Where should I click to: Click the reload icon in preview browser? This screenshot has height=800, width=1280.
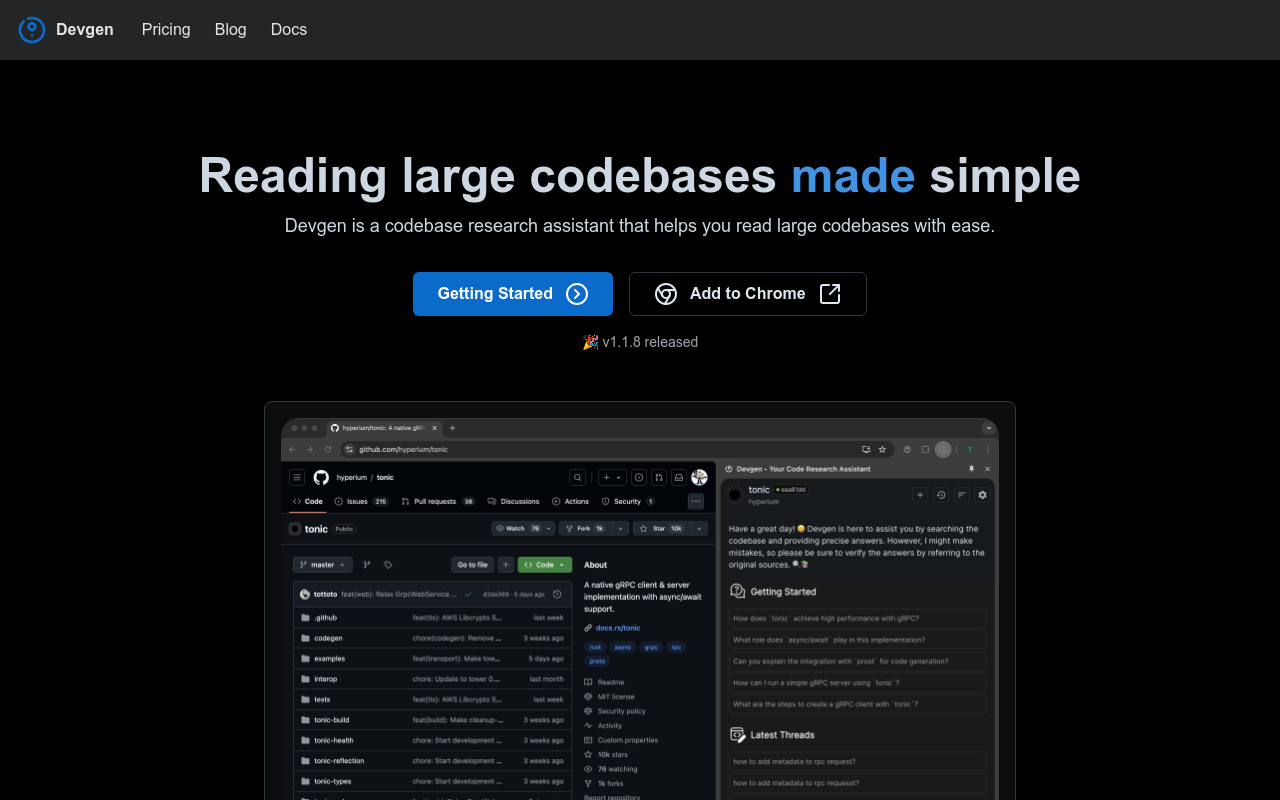328,450
